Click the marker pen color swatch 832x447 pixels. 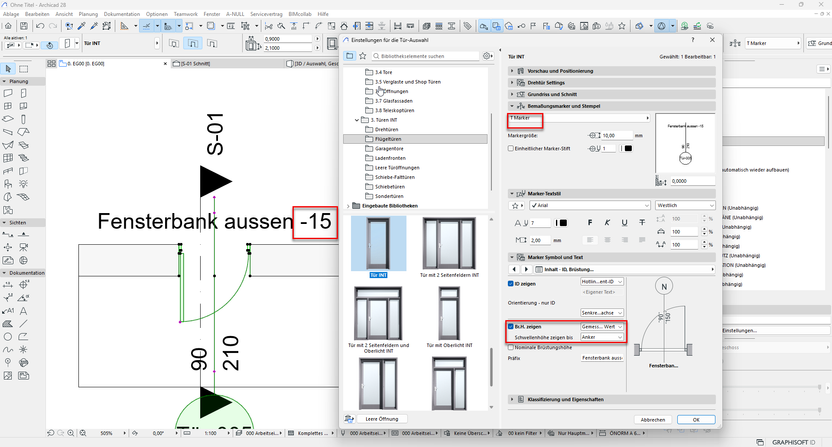tap(628, 149)
